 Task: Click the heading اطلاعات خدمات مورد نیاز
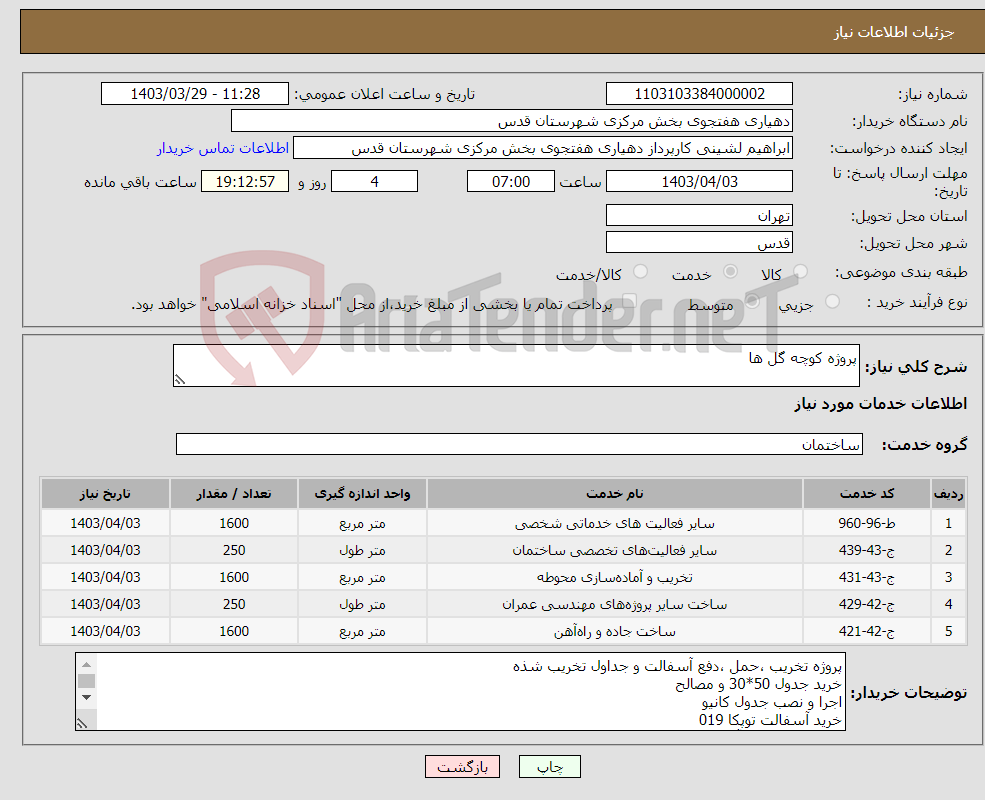click(880, 403)
